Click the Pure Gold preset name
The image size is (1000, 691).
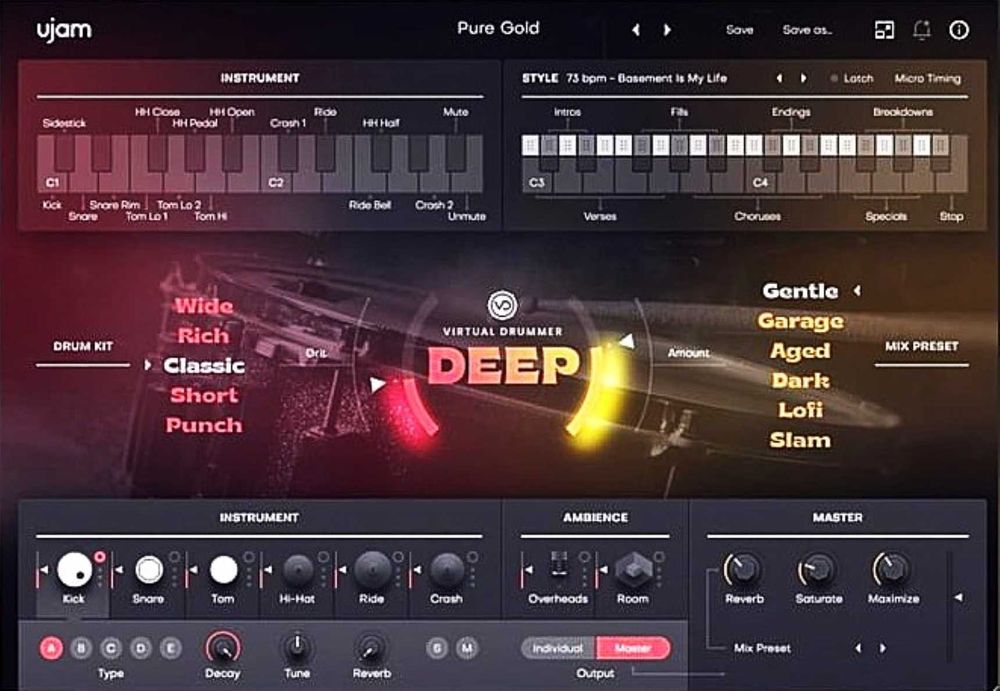click(498, 28)
